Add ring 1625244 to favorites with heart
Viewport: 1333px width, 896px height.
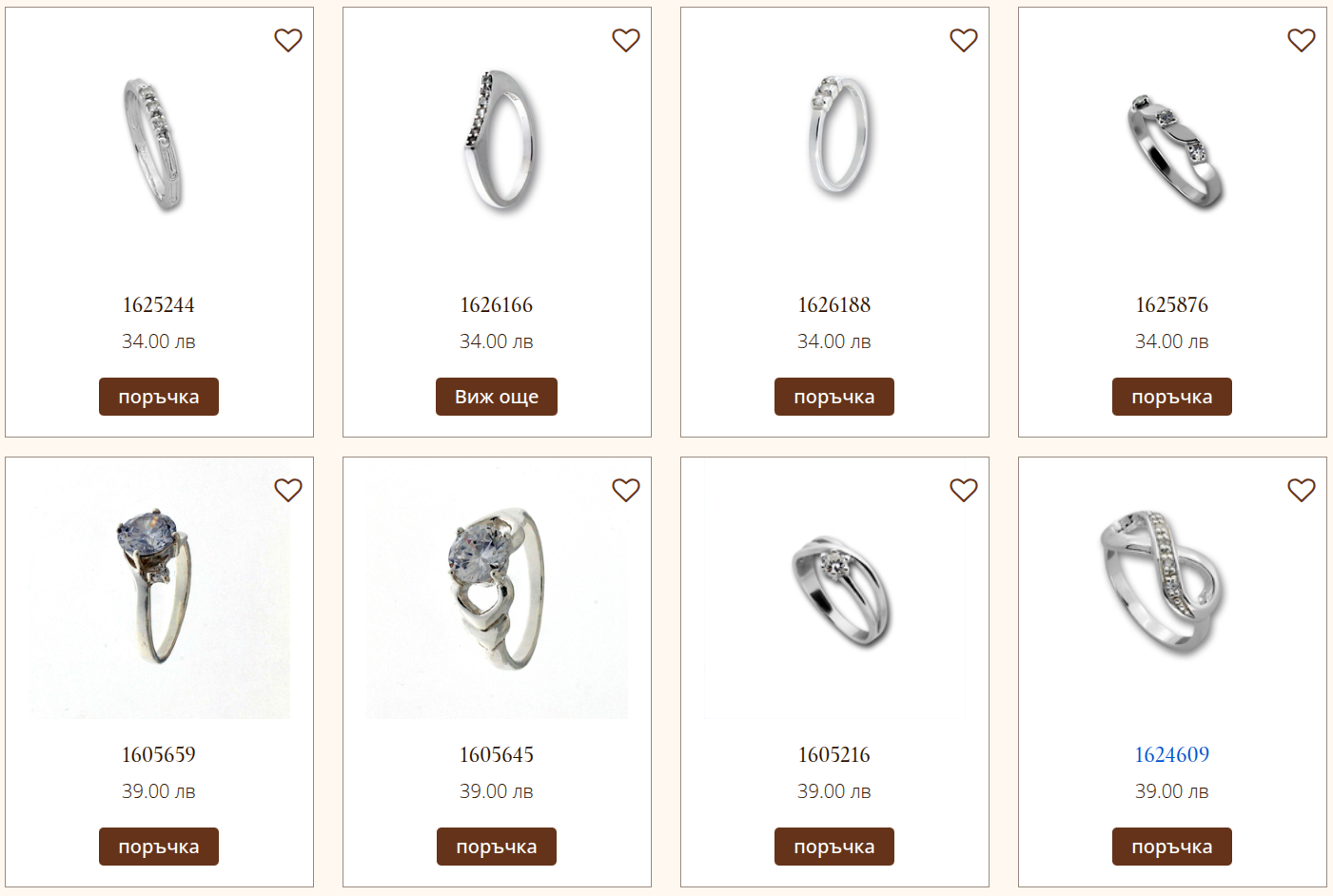tap(288, 40)
